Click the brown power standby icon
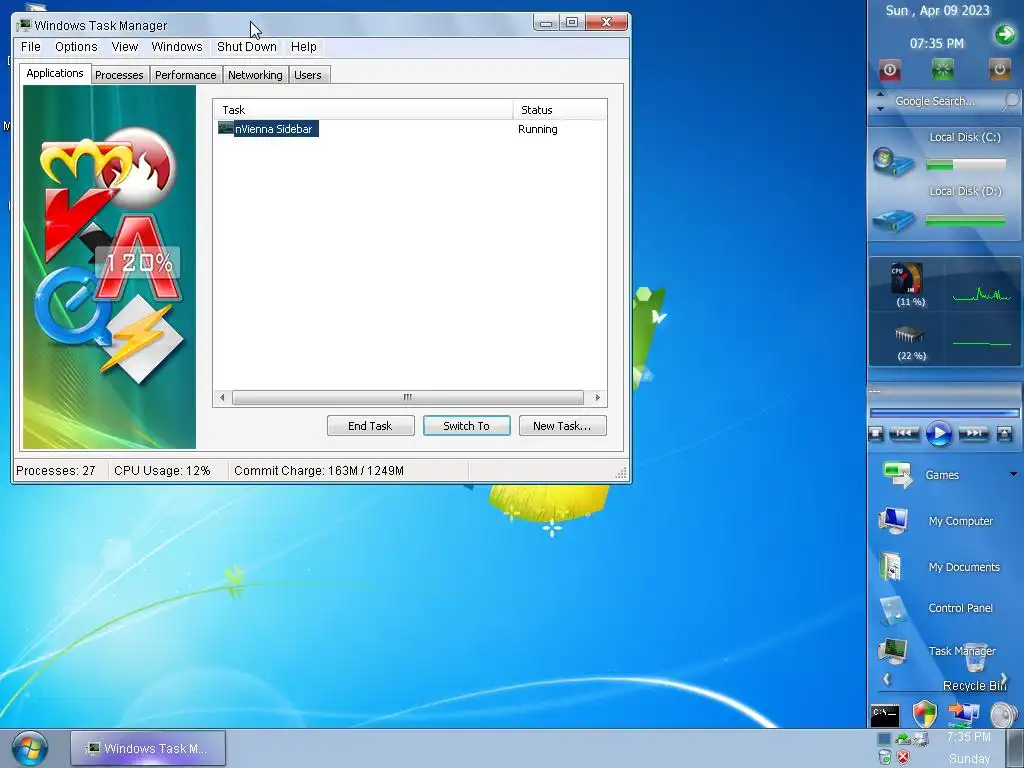The image size is (1024, 768). [999, 69]
